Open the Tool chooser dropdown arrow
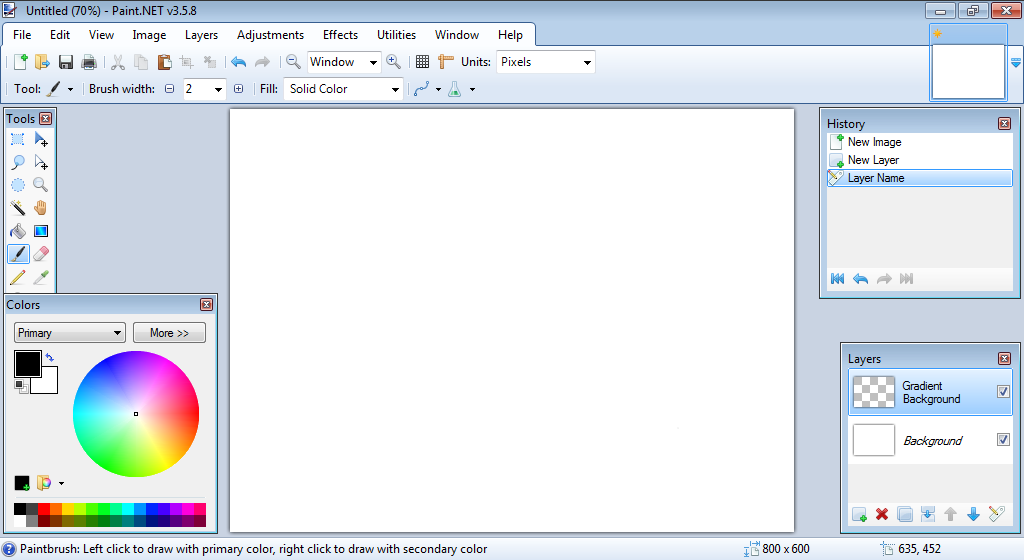This screenshot has width=1024, height=560. click(x=71, y=89)
